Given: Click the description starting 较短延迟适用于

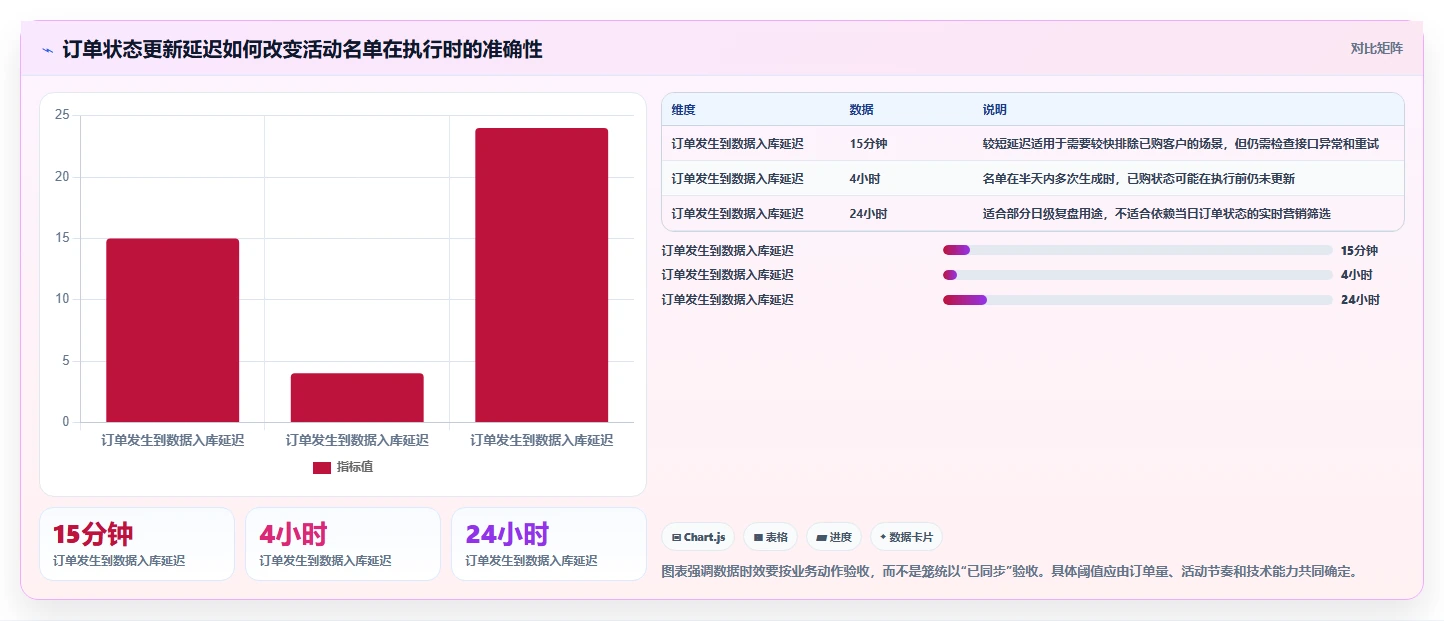Looking at the screenshot, I should 1181,144.
